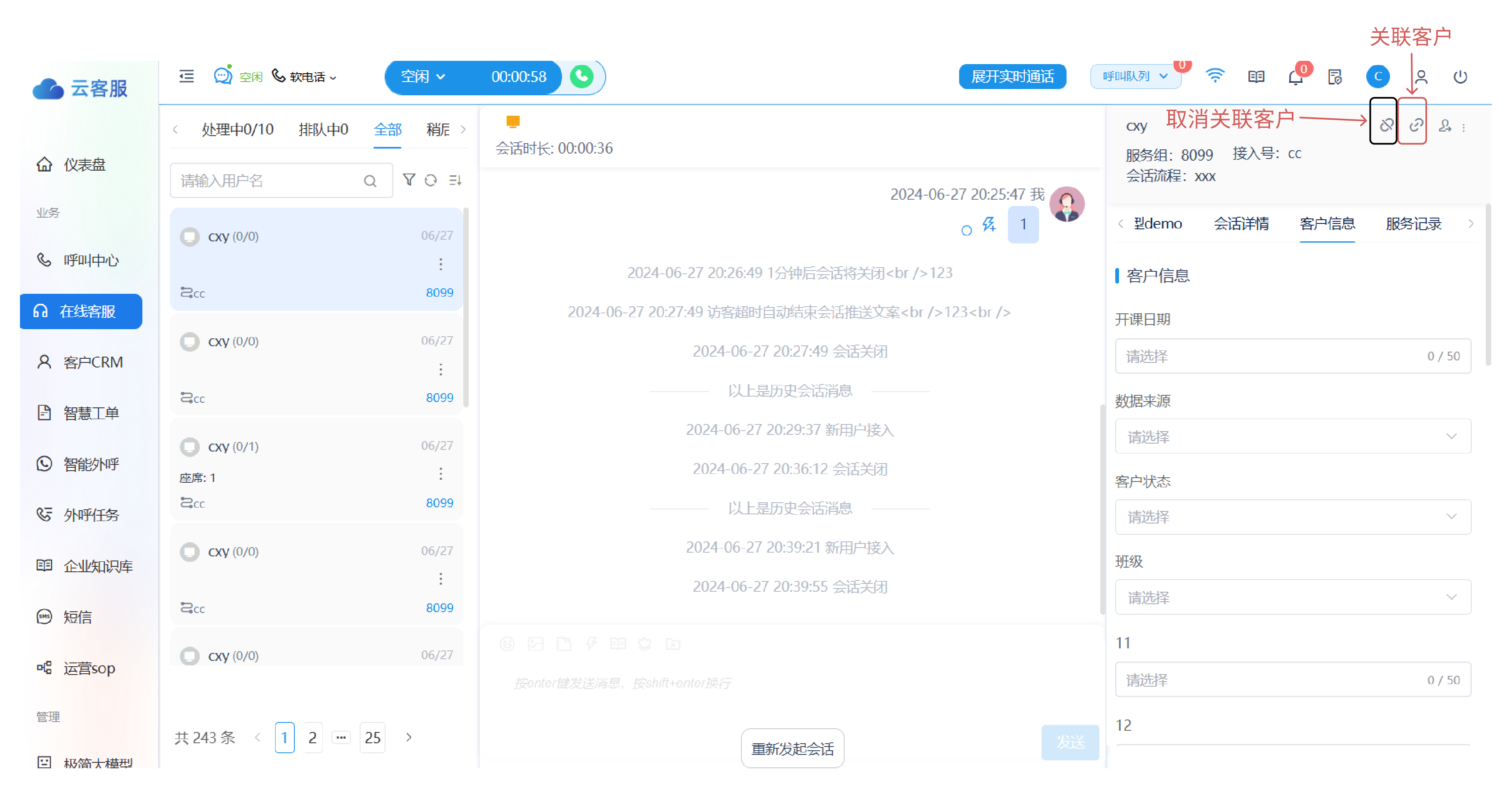Open notifications via the bell icon
The image size is (1512, 789).
[1296, 77]
